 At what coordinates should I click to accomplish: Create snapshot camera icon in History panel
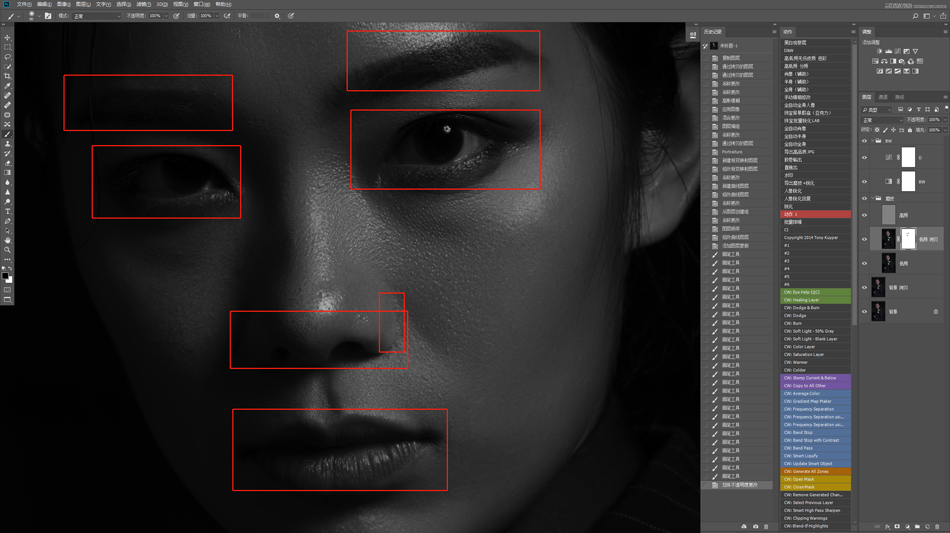tap(755, 526)
